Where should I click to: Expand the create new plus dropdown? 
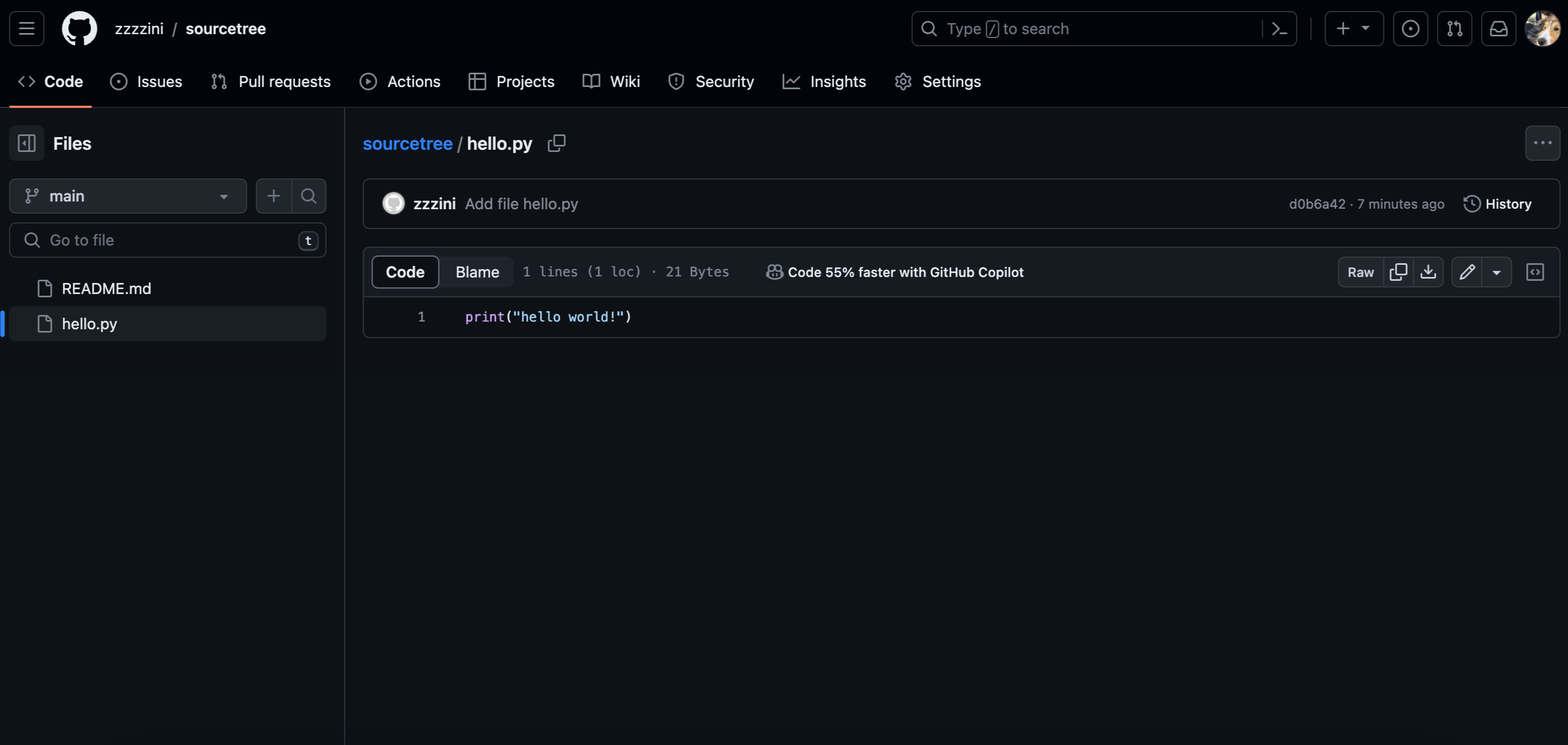(x=1354, y=29)
